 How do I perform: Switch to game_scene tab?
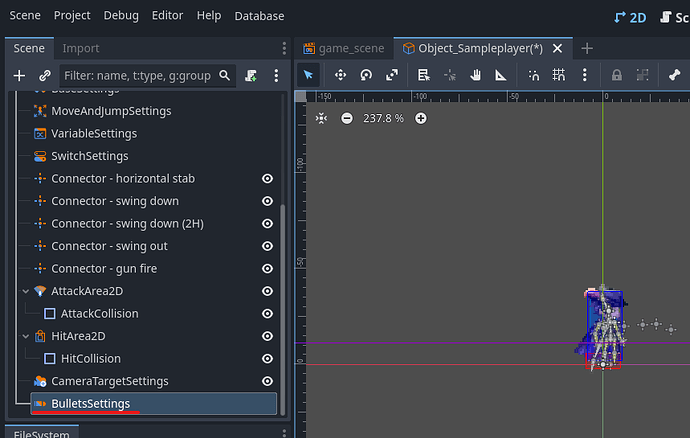[x=344, y=48]
